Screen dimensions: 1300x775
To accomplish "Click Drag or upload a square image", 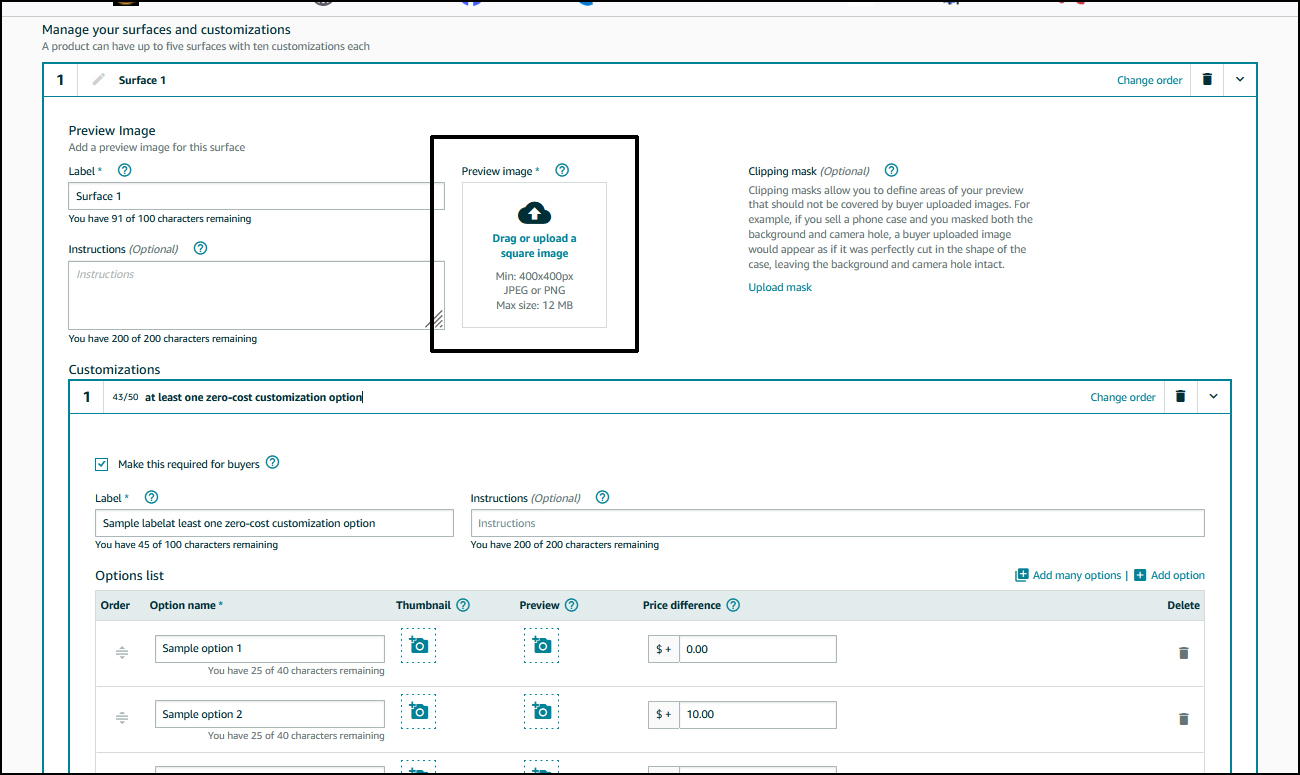I will 534,246.
